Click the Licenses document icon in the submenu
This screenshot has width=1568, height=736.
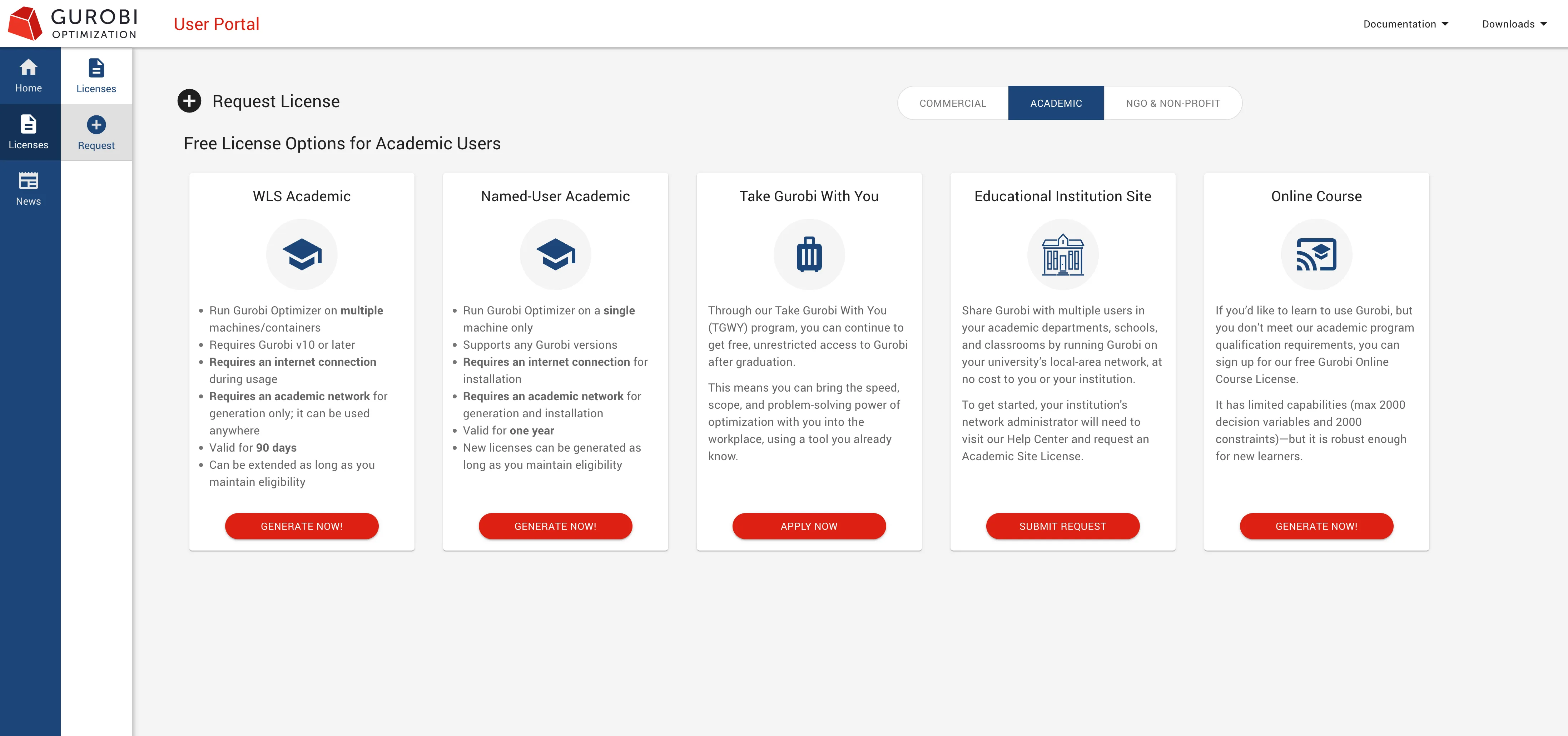click(x=96, y=68)
